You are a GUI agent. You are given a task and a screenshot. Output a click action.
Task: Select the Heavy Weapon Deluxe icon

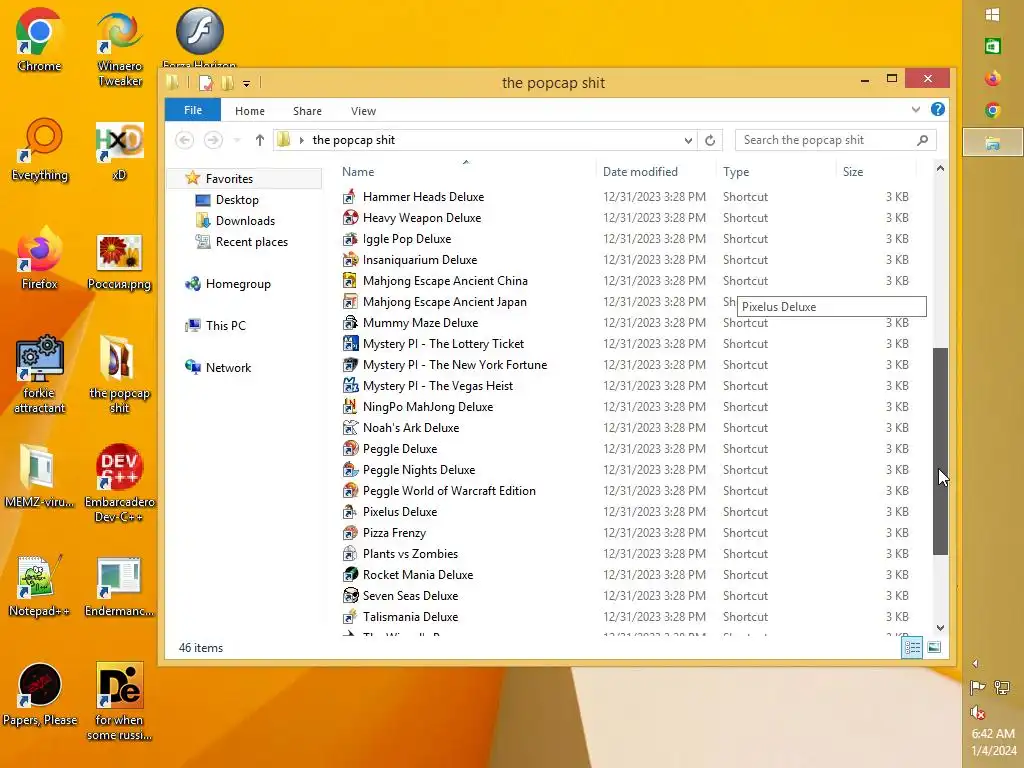(350, 217)
